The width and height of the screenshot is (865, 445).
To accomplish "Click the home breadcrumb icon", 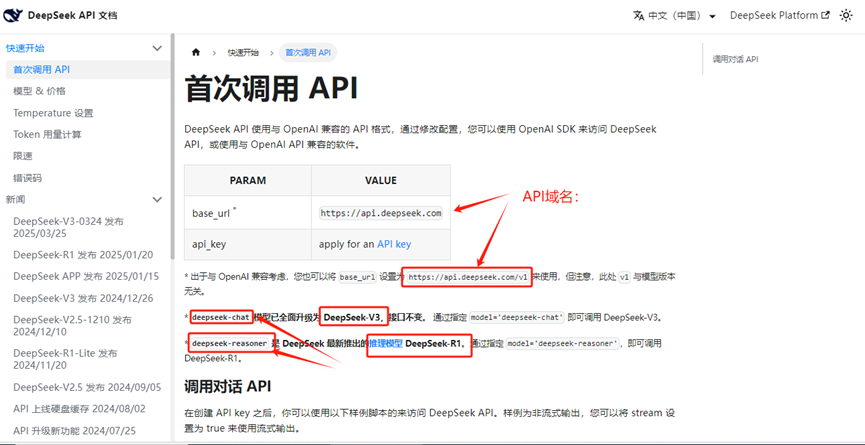I will pos(195,52).
